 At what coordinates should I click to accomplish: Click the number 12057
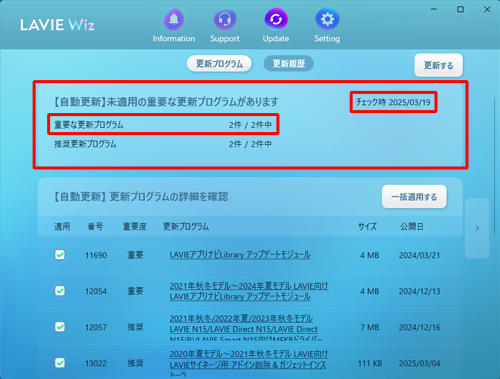point(96,327)
